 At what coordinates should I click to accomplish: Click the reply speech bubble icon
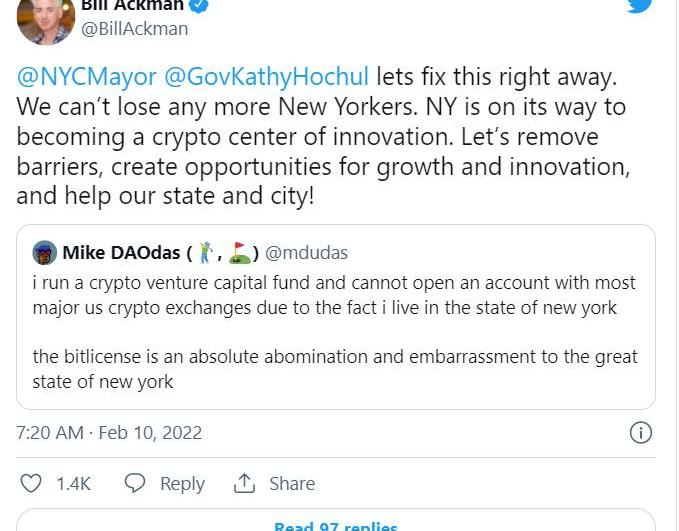(135, 483)
